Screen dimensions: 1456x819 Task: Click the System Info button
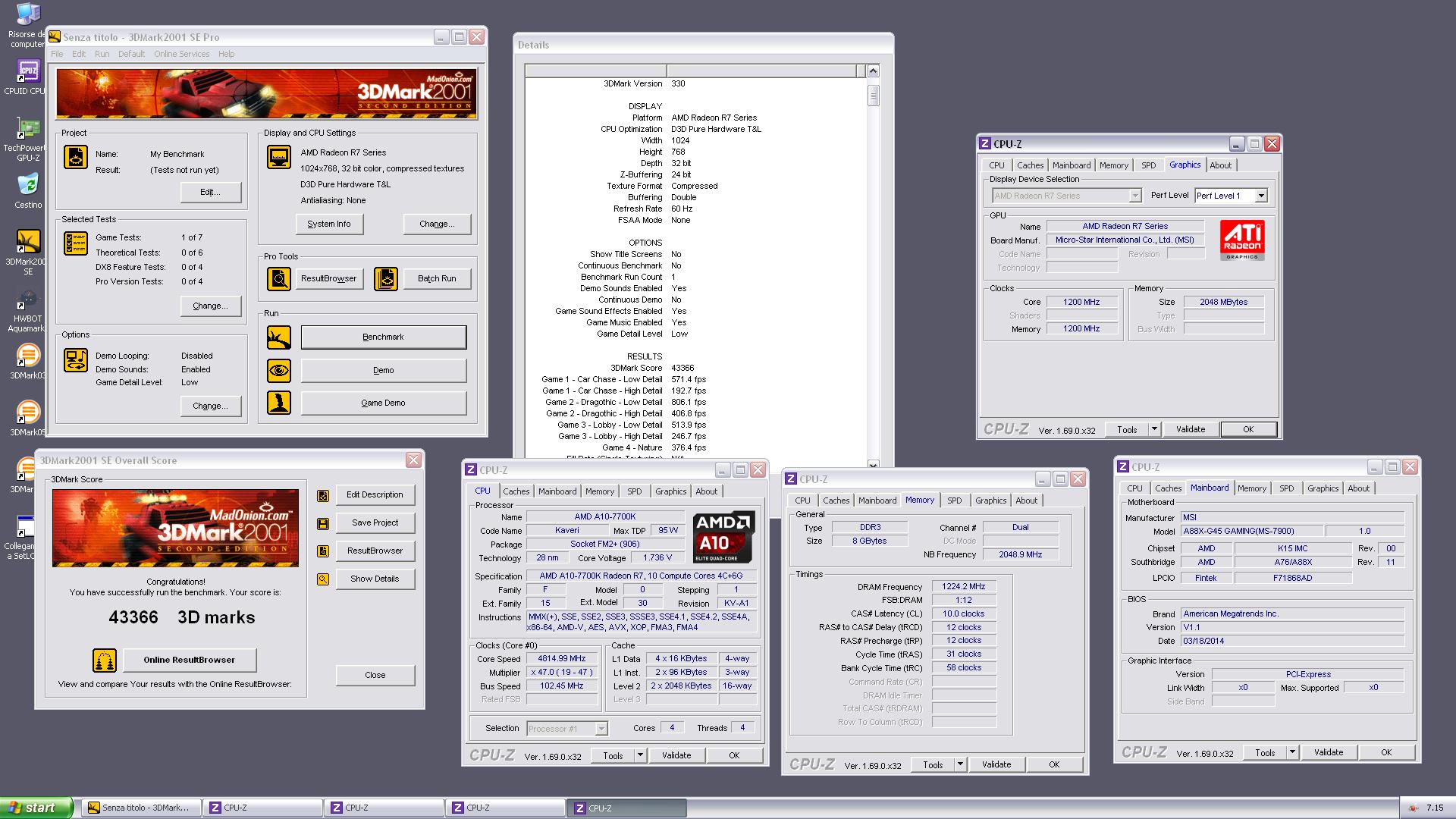(x=329, y=224)
